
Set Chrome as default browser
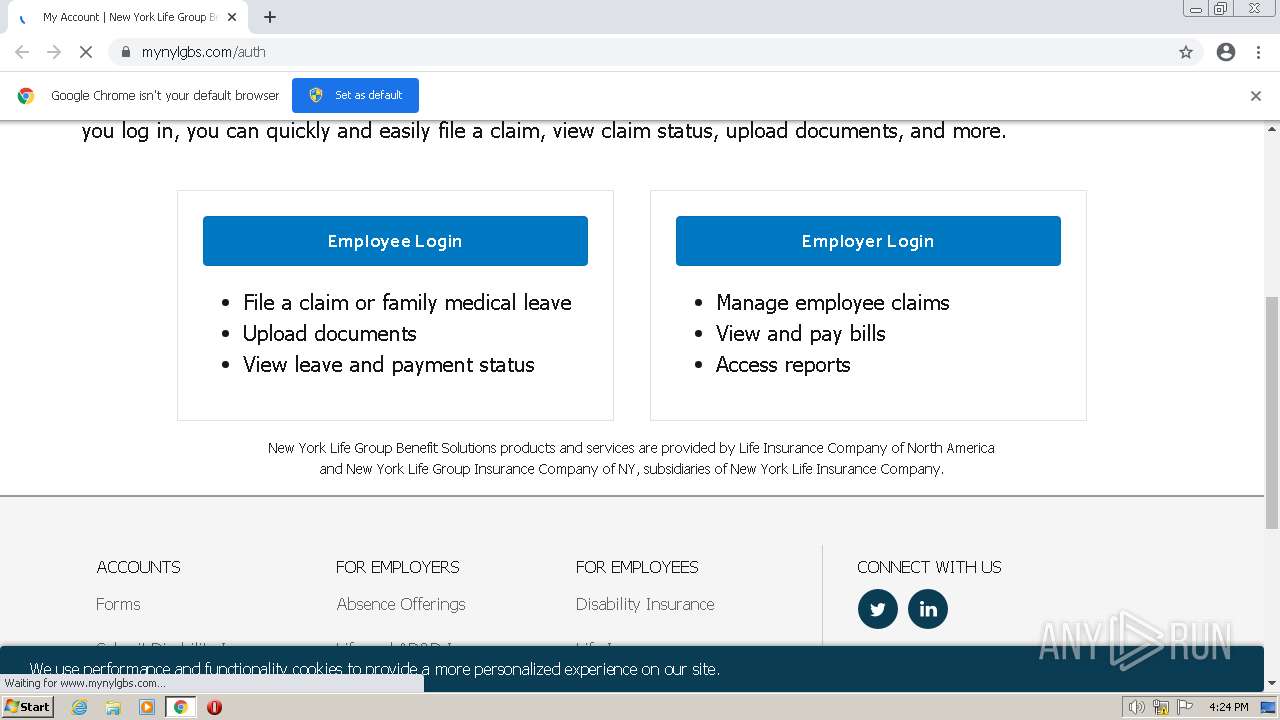355,95
